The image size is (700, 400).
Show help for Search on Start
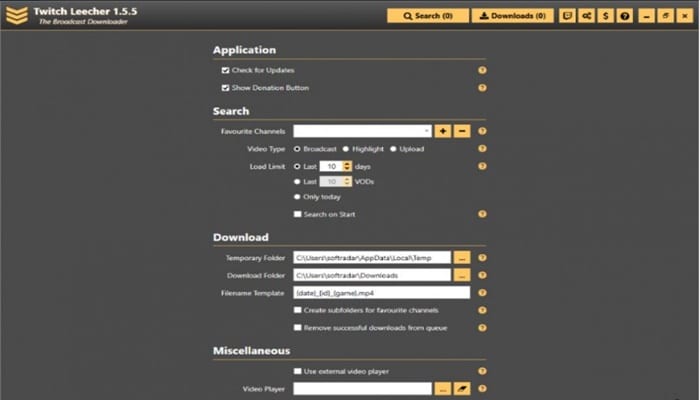[x=482, y=214]
